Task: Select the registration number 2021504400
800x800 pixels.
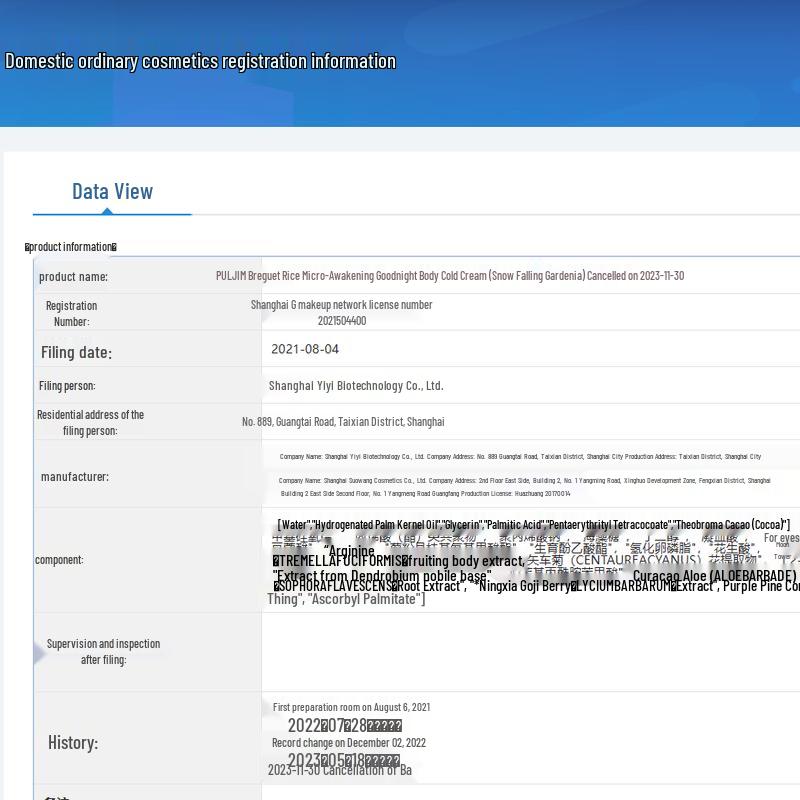Action: tap(342, 321)
